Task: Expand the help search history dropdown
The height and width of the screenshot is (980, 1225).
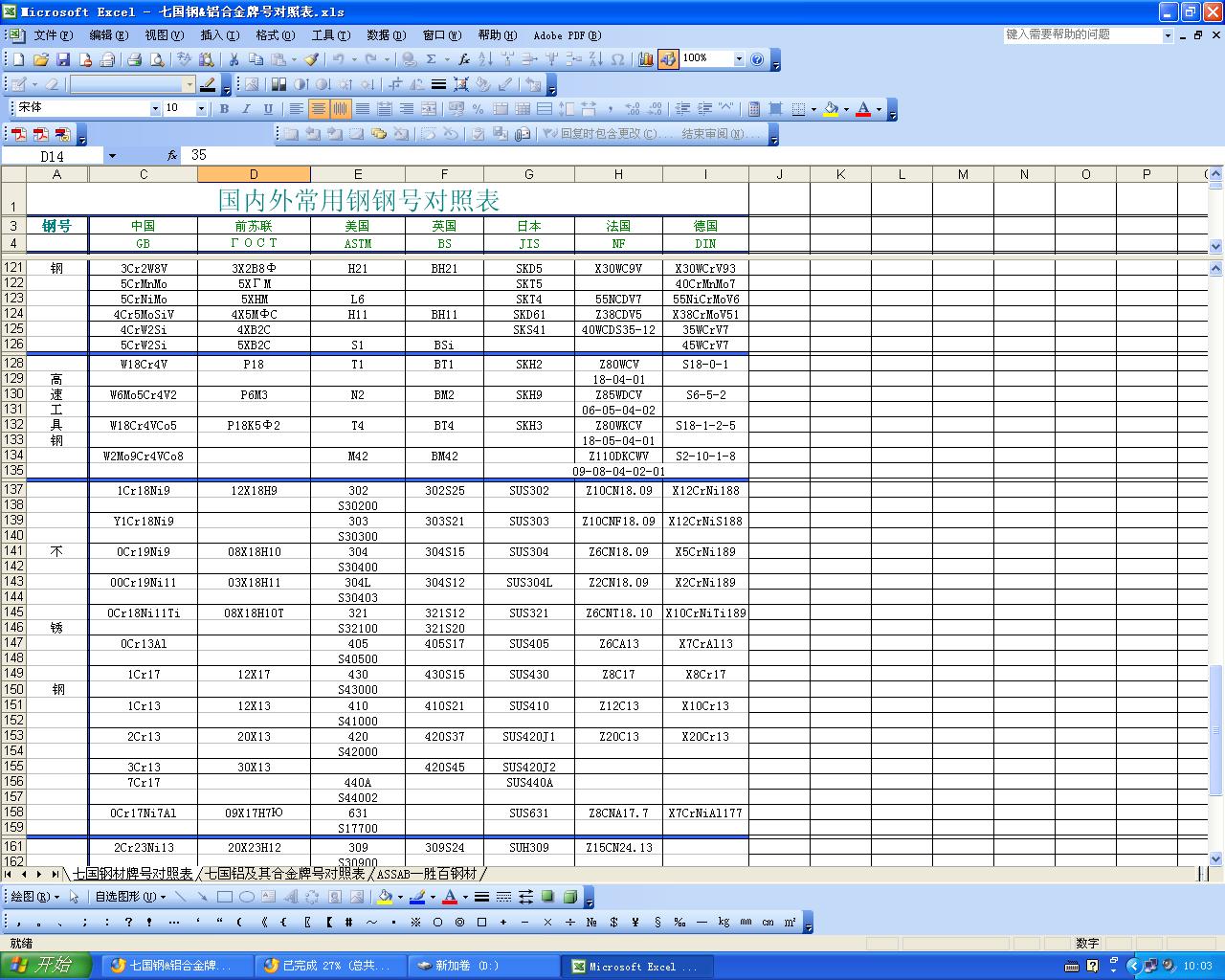Action: [1168, 35]
